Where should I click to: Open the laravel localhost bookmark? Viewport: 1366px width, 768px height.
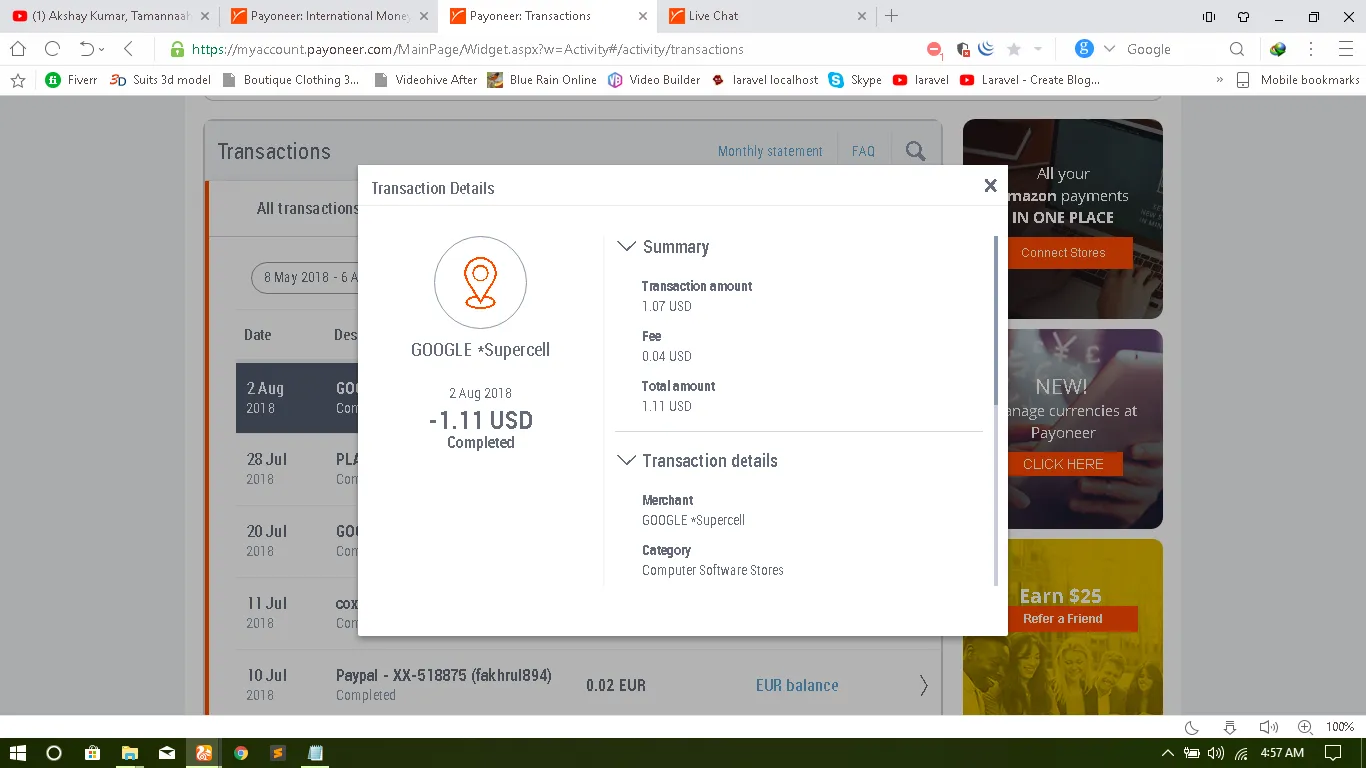pos(765,80)
